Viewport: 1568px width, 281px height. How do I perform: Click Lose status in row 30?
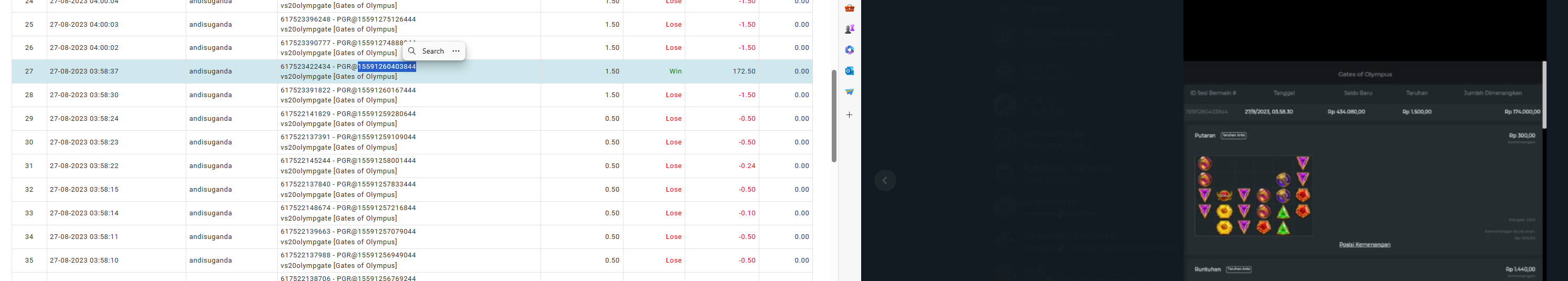[674, 142]
